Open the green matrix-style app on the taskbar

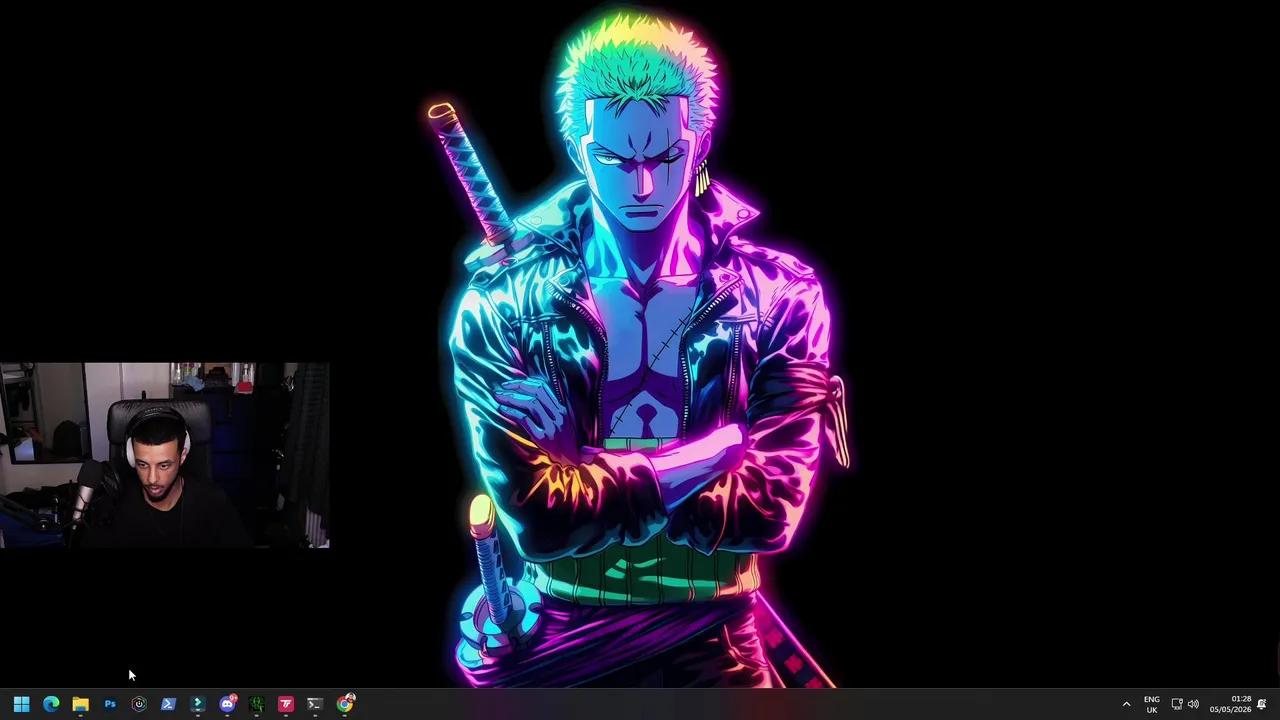256,704
